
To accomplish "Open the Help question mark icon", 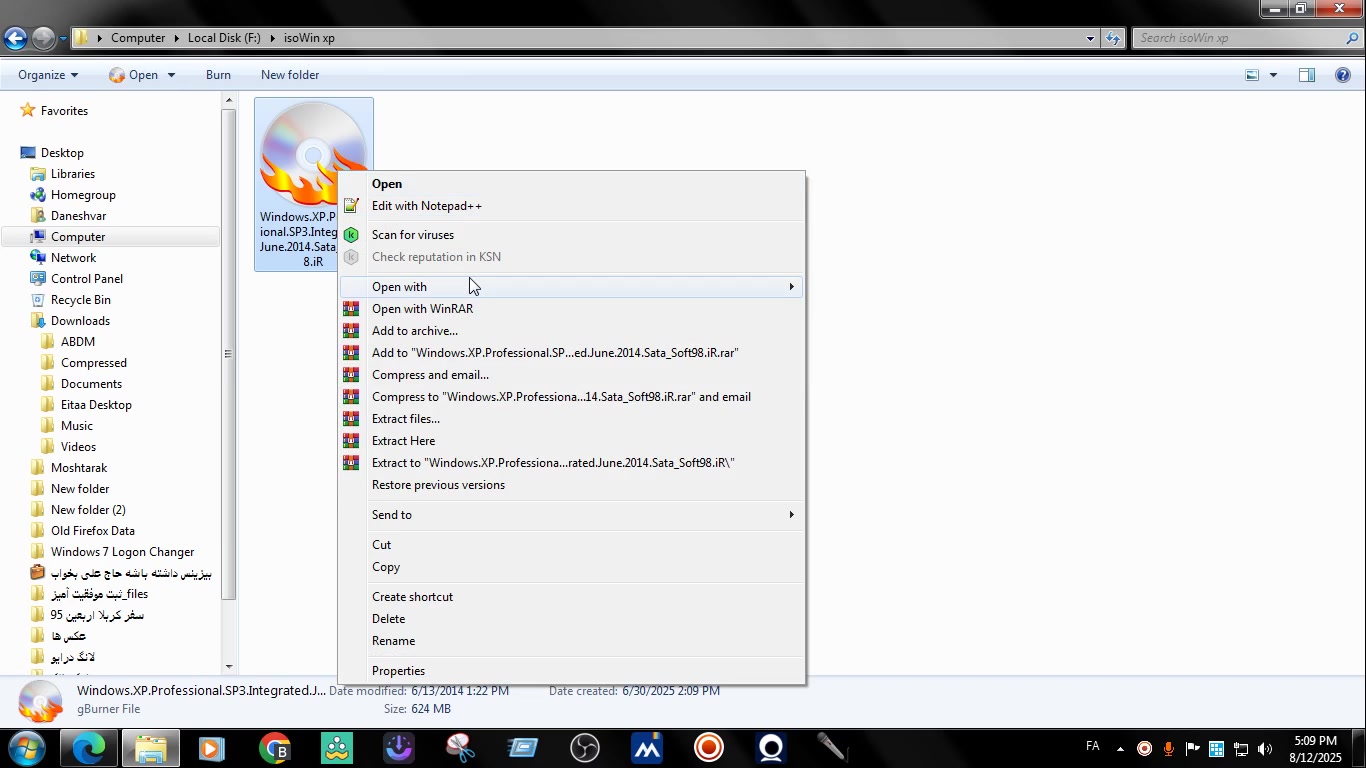I will (x=1343, y=75).
